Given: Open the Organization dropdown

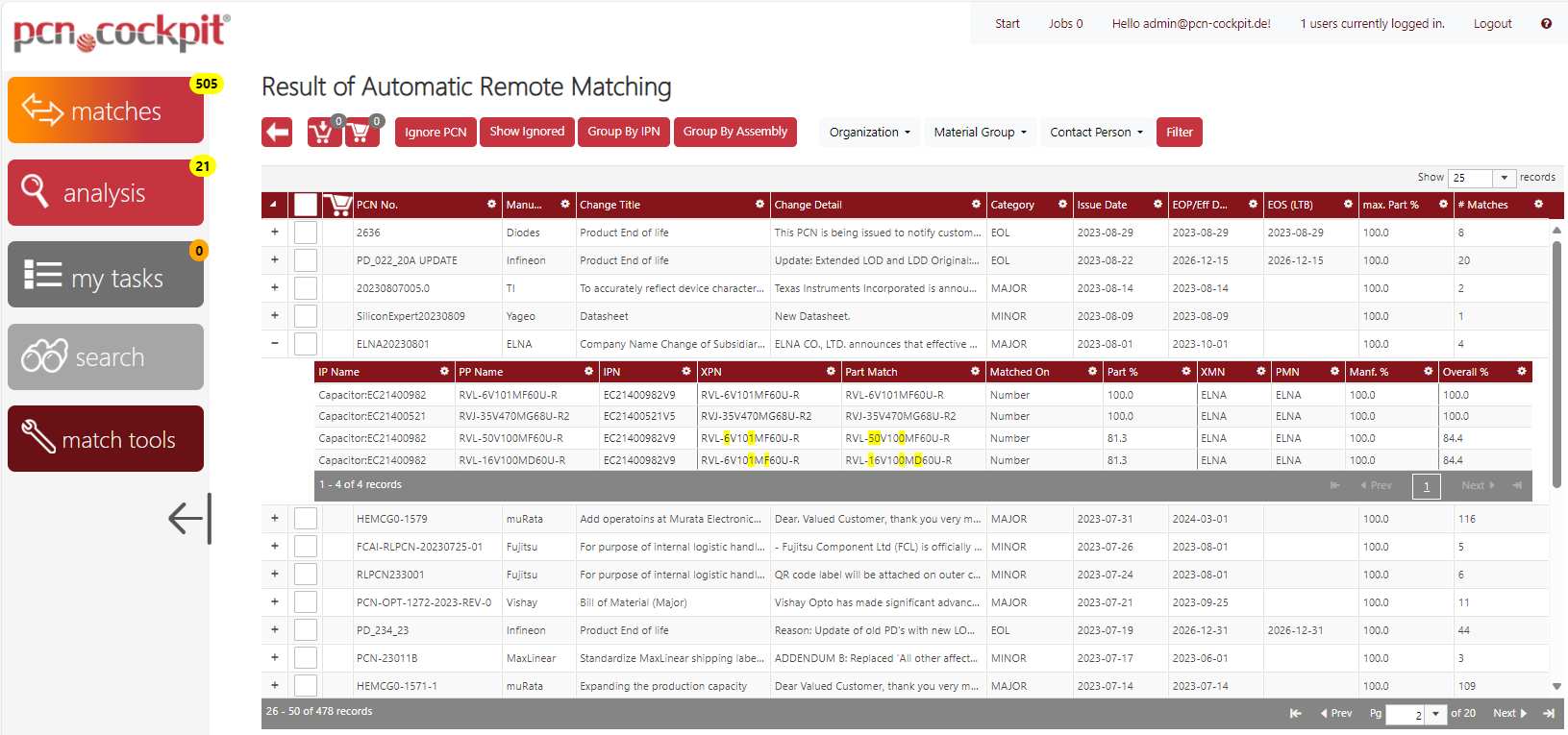Looking at the screenshot, I should tap(870, 133).
